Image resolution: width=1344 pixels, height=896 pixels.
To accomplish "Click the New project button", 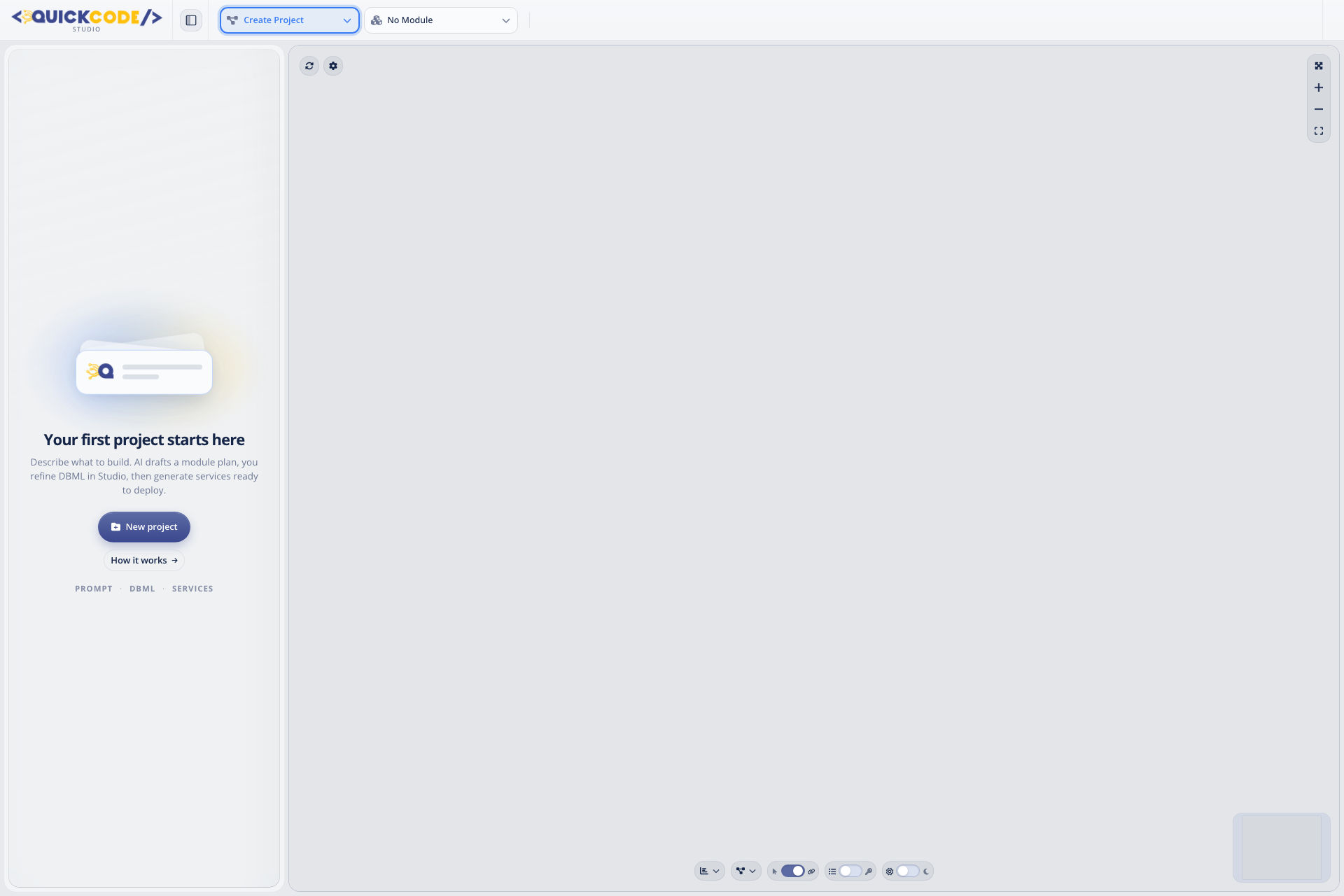I will pos(144,527).
